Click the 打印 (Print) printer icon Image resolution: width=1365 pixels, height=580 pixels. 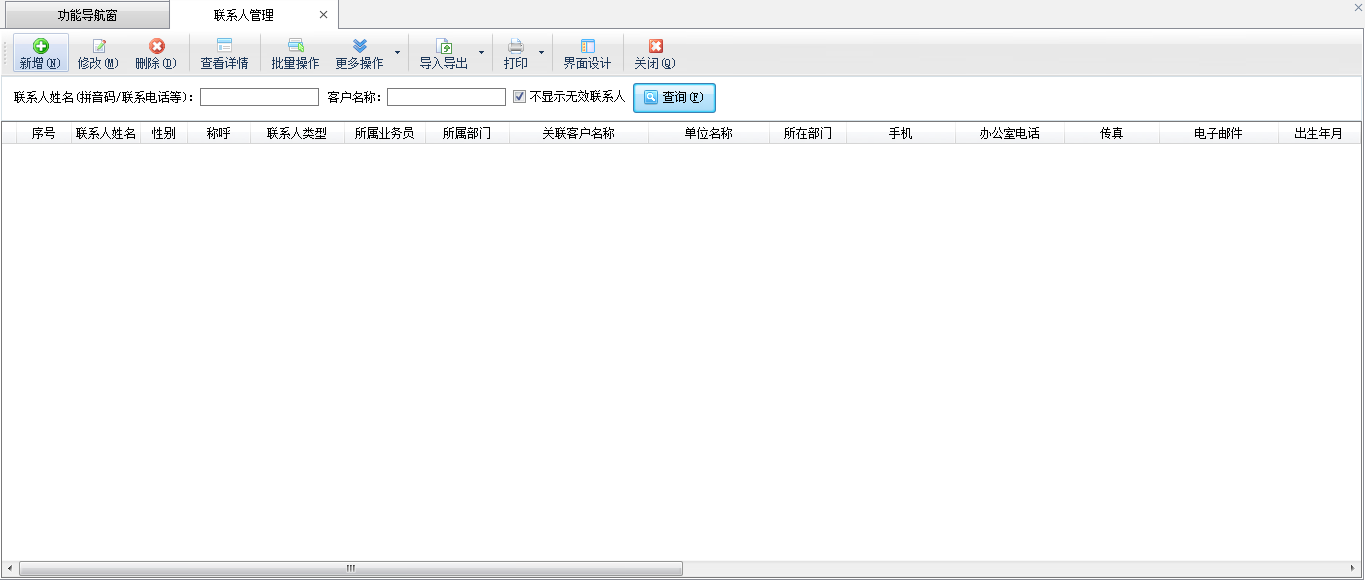(x=516, y=46)
